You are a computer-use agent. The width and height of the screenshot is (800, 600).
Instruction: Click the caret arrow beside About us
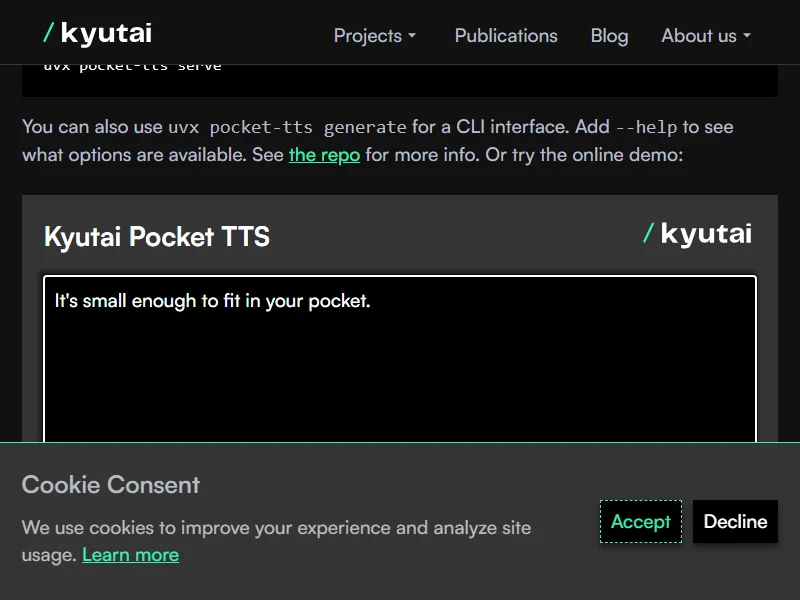click(746, 36)
